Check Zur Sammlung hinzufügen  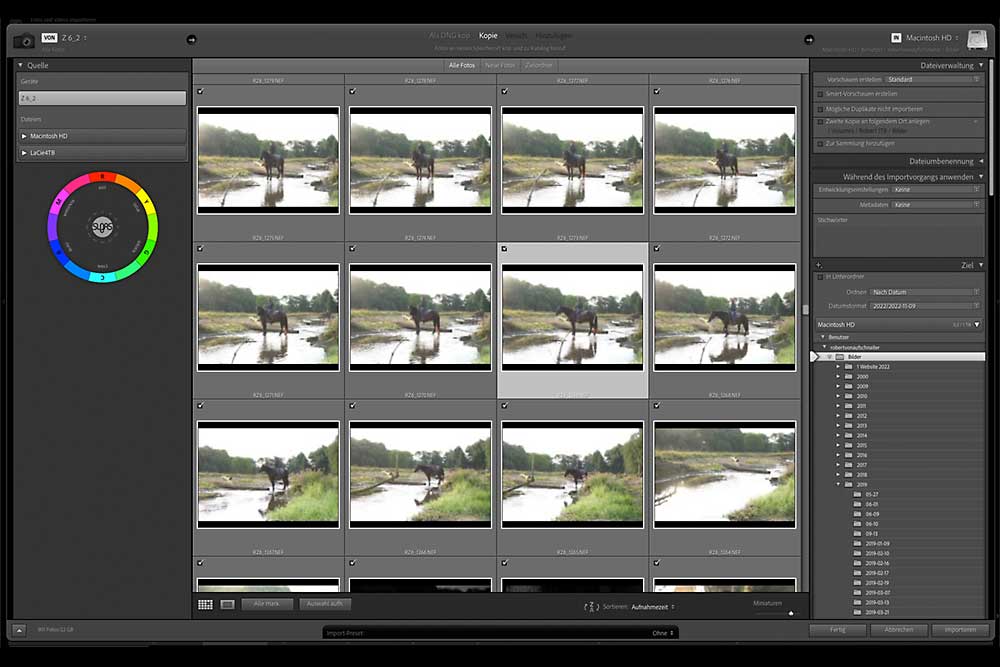(820, 144)
